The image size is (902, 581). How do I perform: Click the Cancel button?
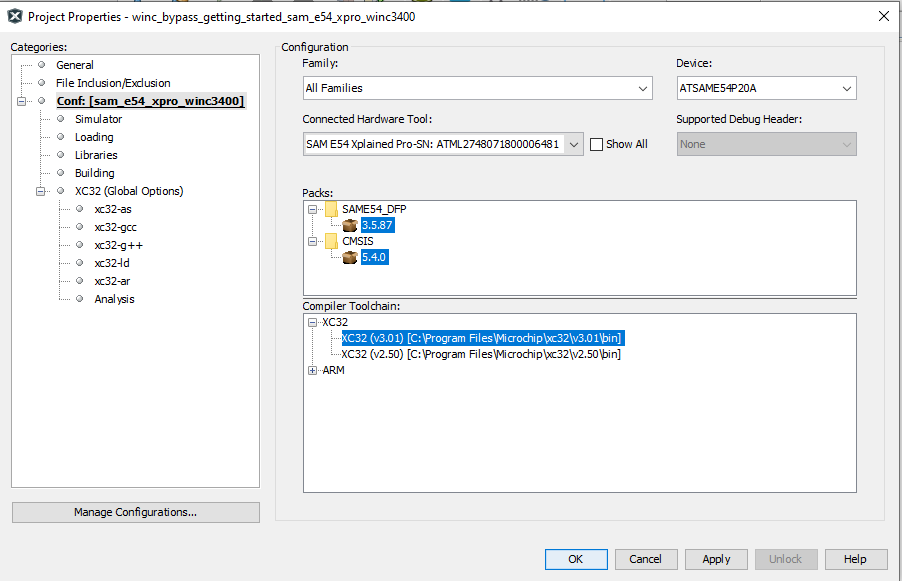646,559
